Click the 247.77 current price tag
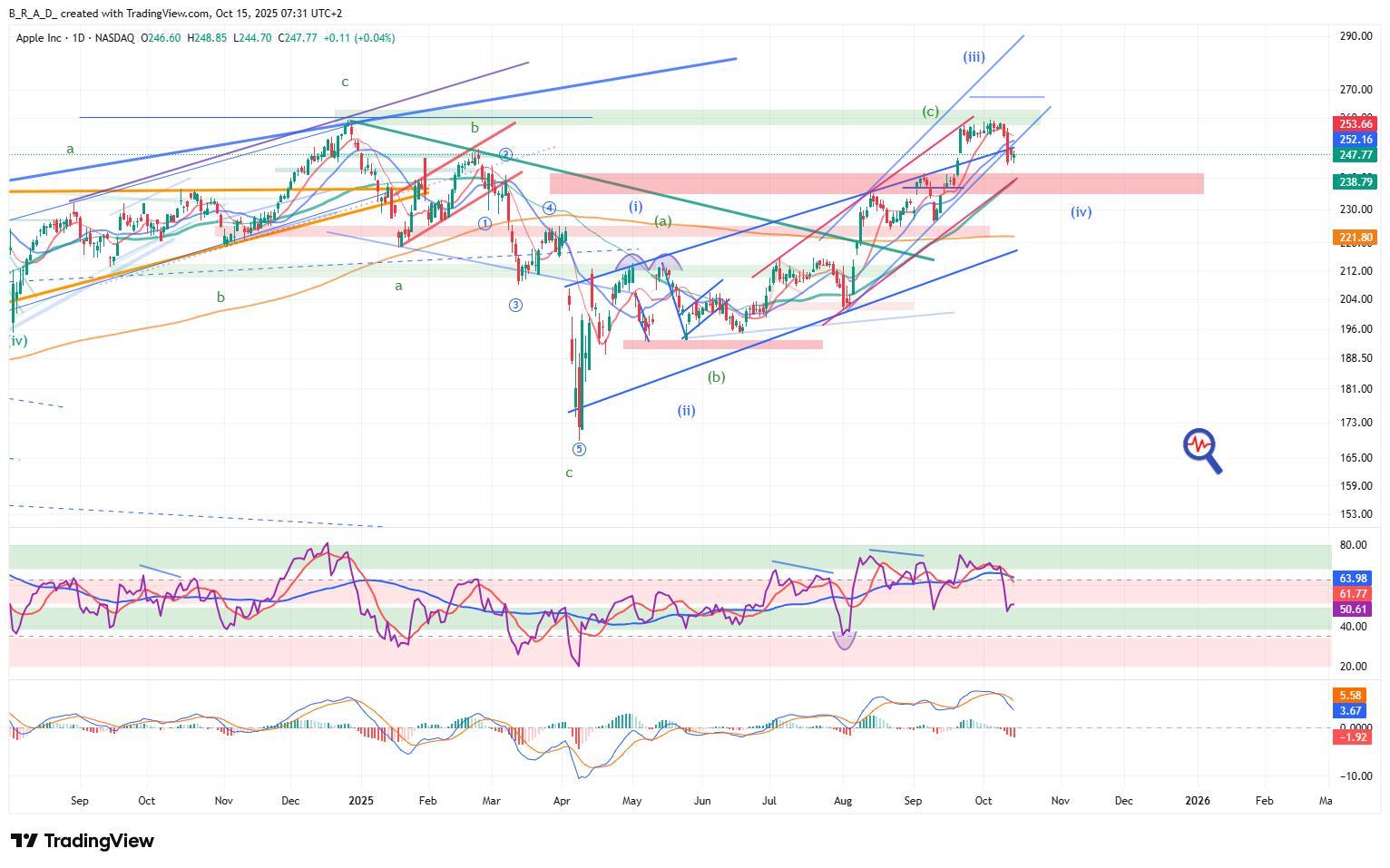 [x=1355, y=155]
